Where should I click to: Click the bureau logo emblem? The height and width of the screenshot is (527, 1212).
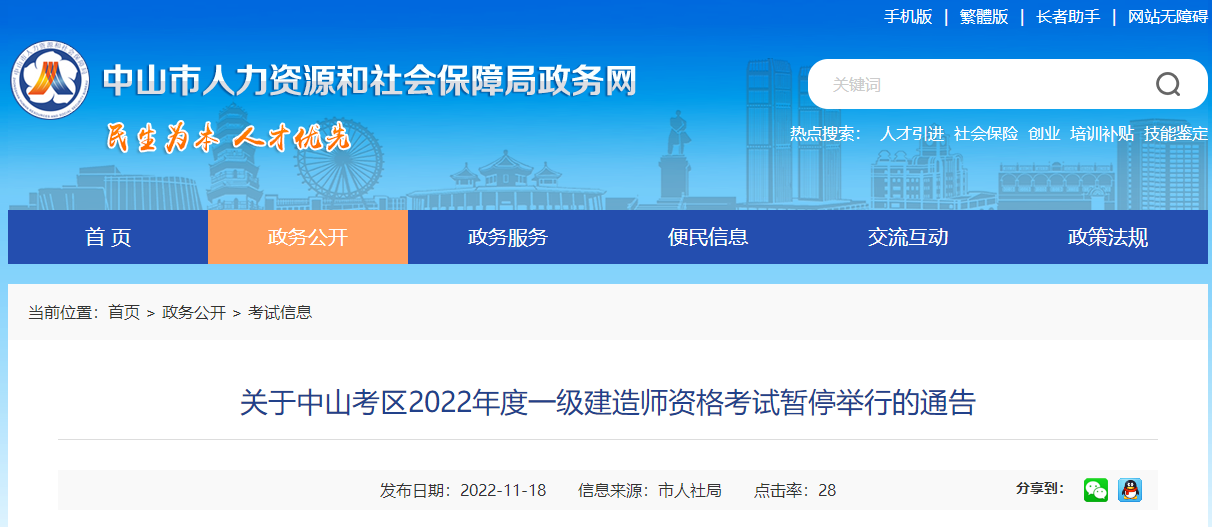50,81
